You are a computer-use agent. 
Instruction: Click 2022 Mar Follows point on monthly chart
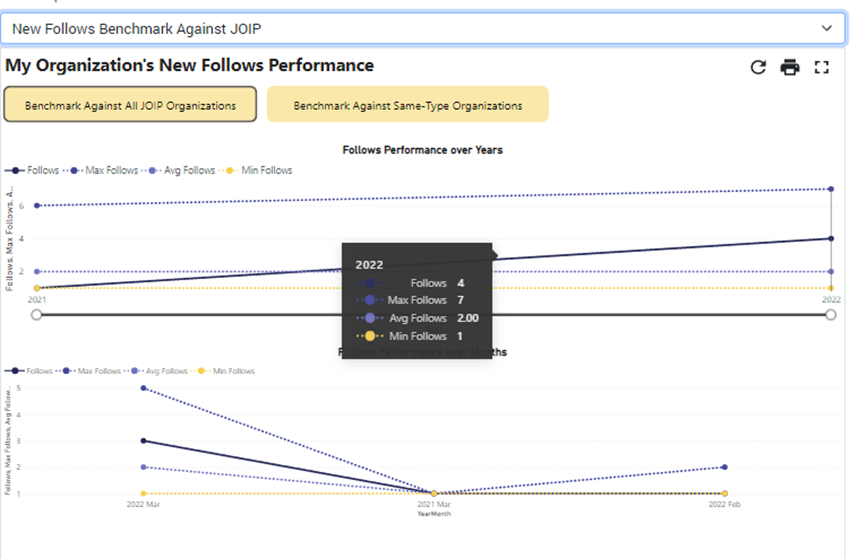click(145, 440)
